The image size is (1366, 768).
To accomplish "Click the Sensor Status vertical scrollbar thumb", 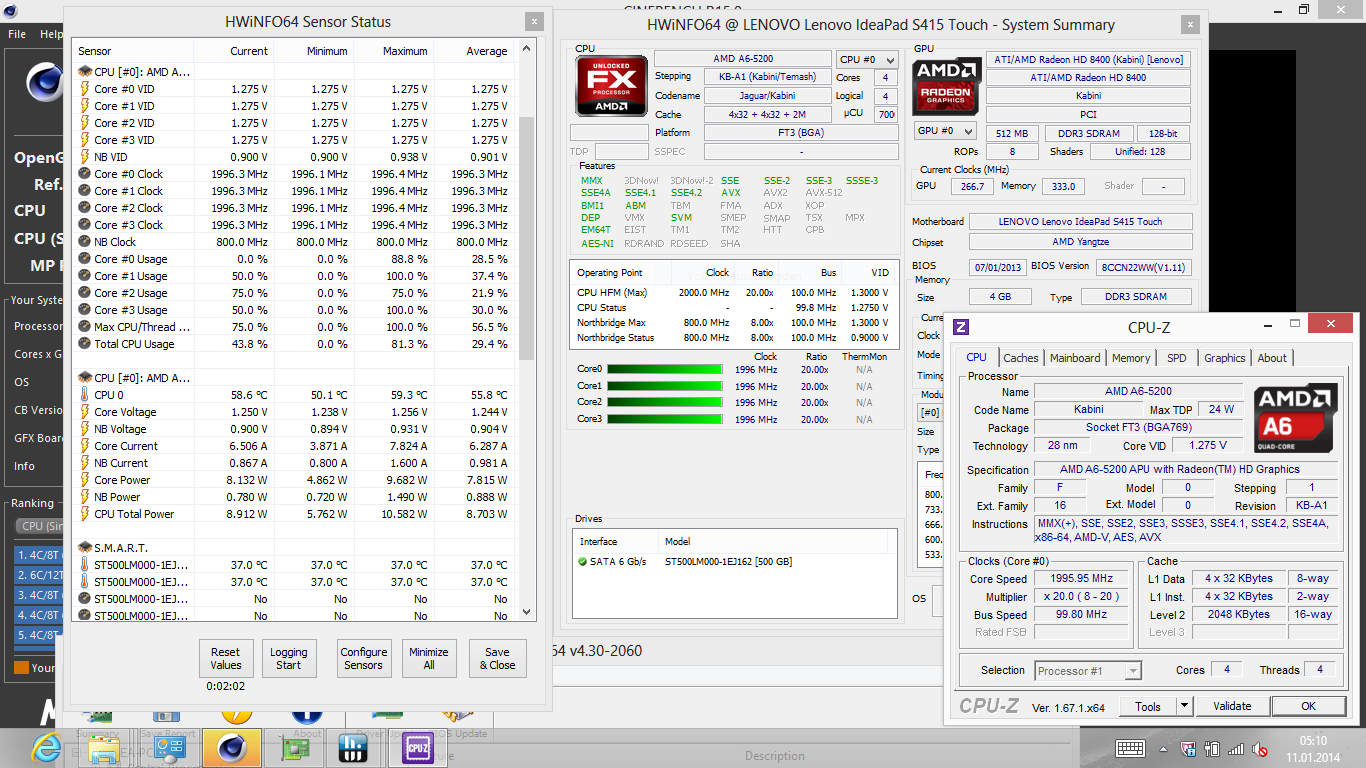I will coord(526,238).
